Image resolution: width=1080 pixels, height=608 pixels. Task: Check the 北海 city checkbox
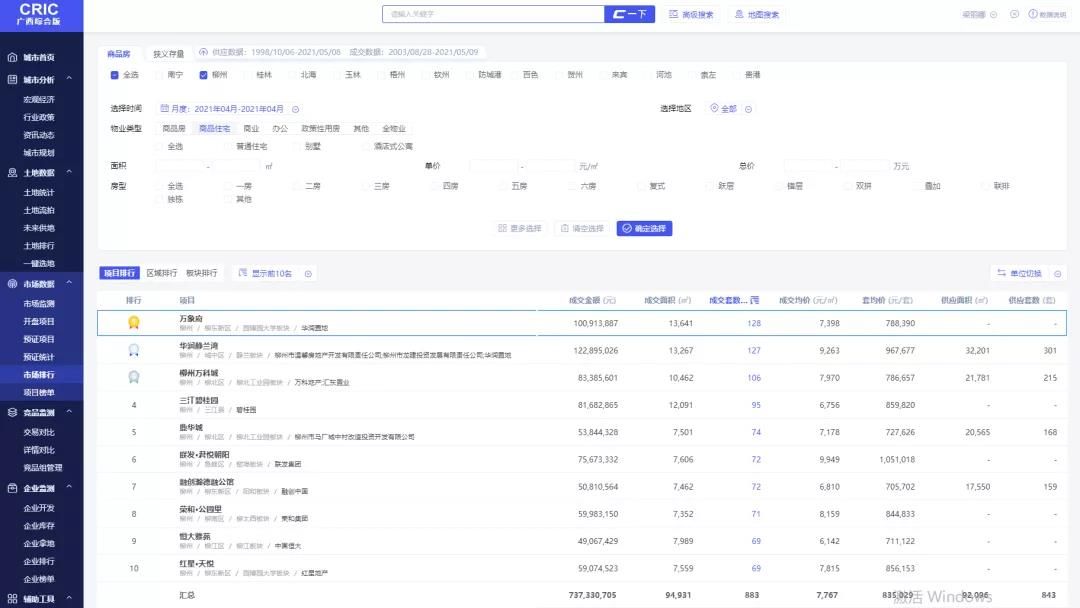[292, 74]
